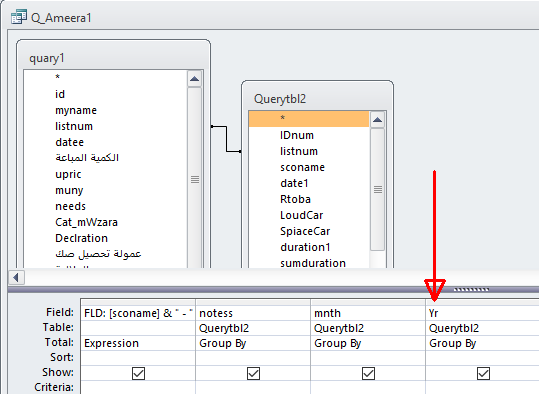Click the FLD: [sconame] field cell
Screen dimensions: 539x394
138,313
